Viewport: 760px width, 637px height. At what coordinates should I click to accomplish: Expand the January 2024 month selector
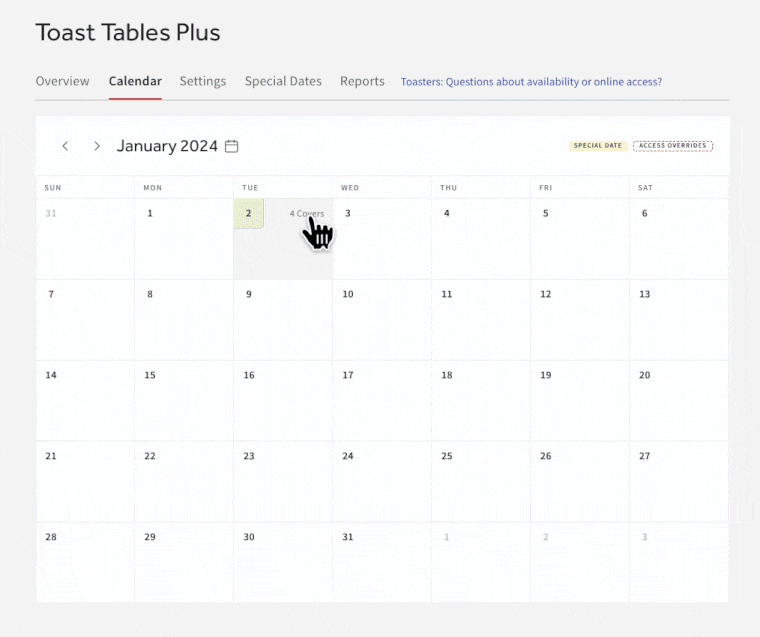coord(167,146)
